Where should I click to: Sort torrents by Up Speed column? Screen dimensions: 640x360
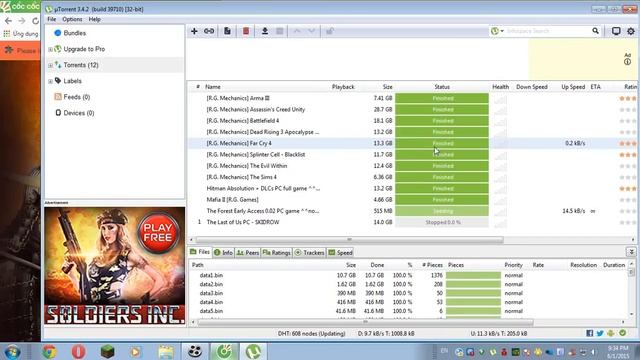(x=573, y=87)
